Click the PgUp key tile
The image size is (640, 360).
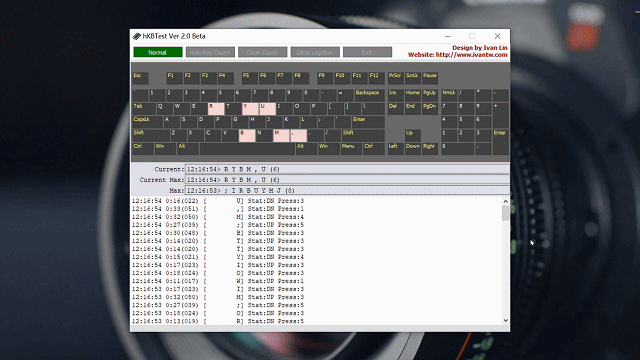(x=430, y=95)
